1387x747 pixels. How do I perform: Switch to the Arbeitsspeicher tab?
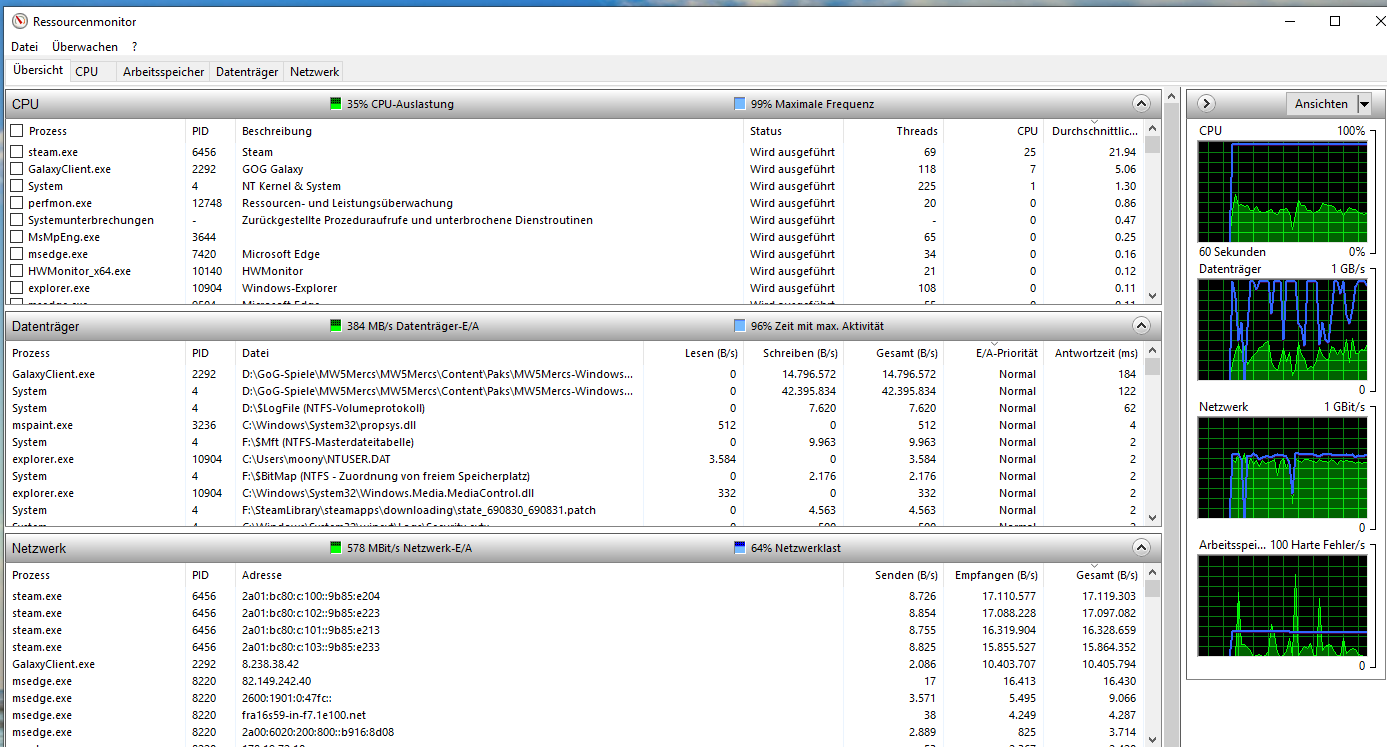pyautogui.click(x=164, y=72)
